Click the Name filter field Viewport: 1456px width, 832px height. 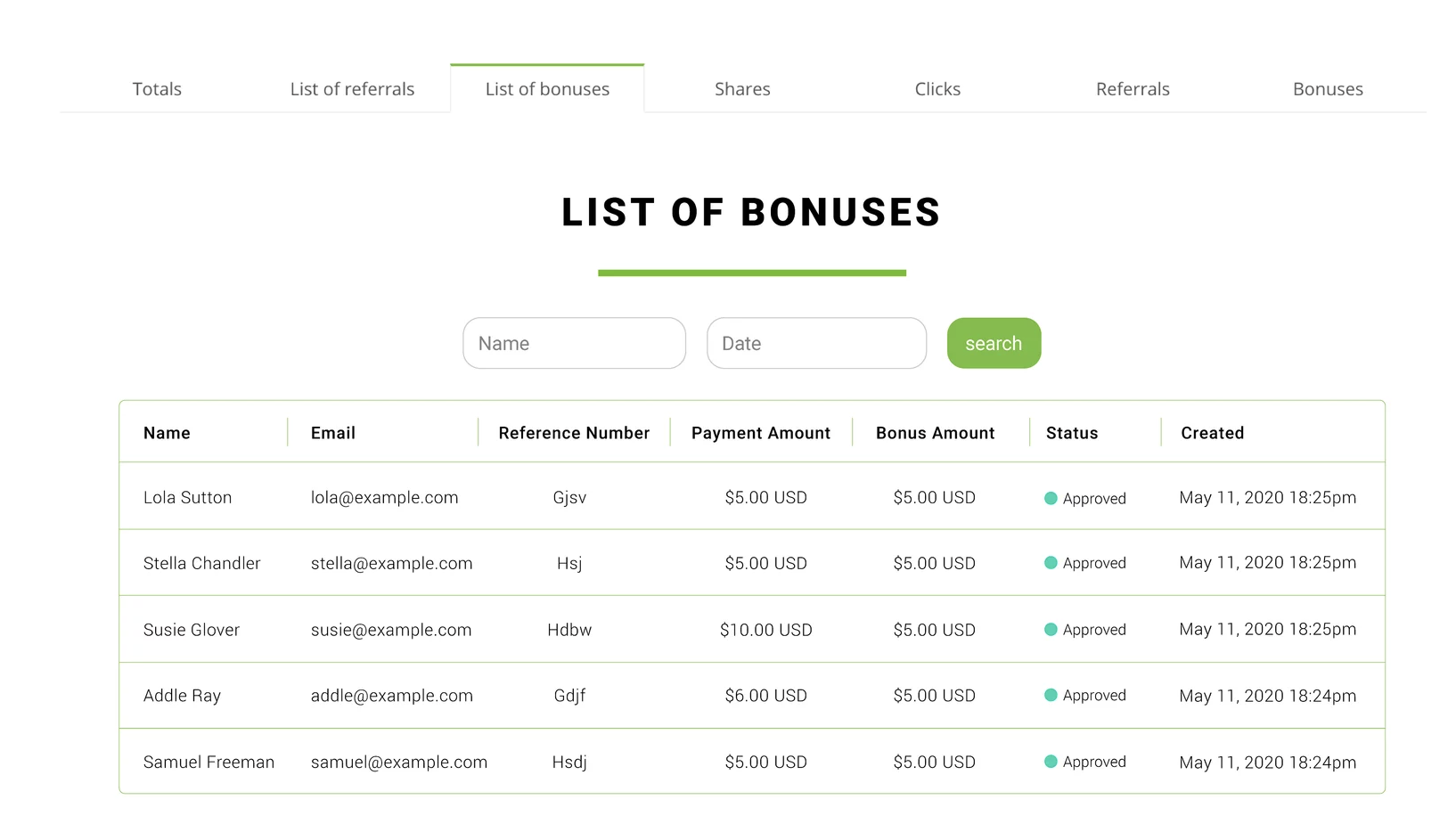coord(574,343)
